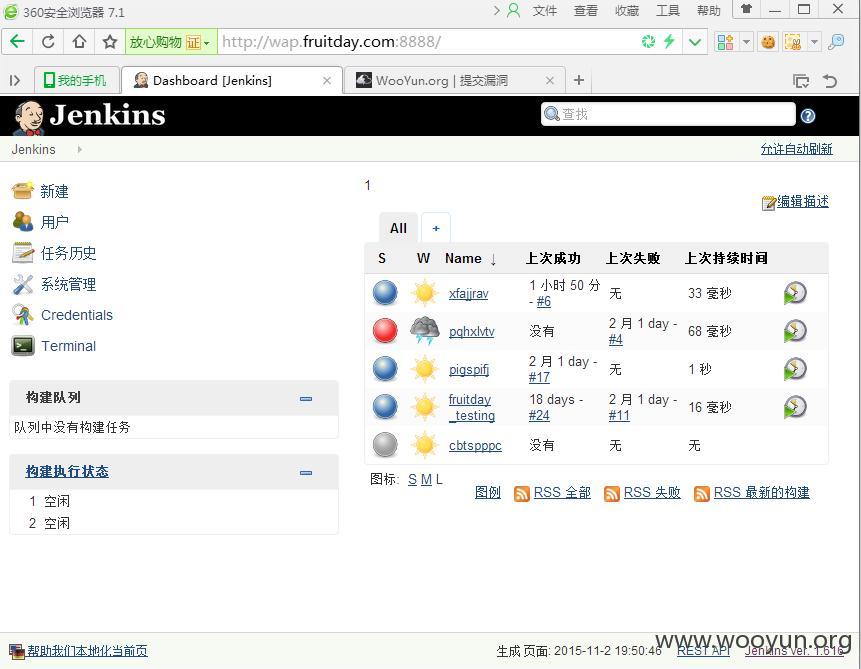Click the search help question icon

(x=808, y=115)
